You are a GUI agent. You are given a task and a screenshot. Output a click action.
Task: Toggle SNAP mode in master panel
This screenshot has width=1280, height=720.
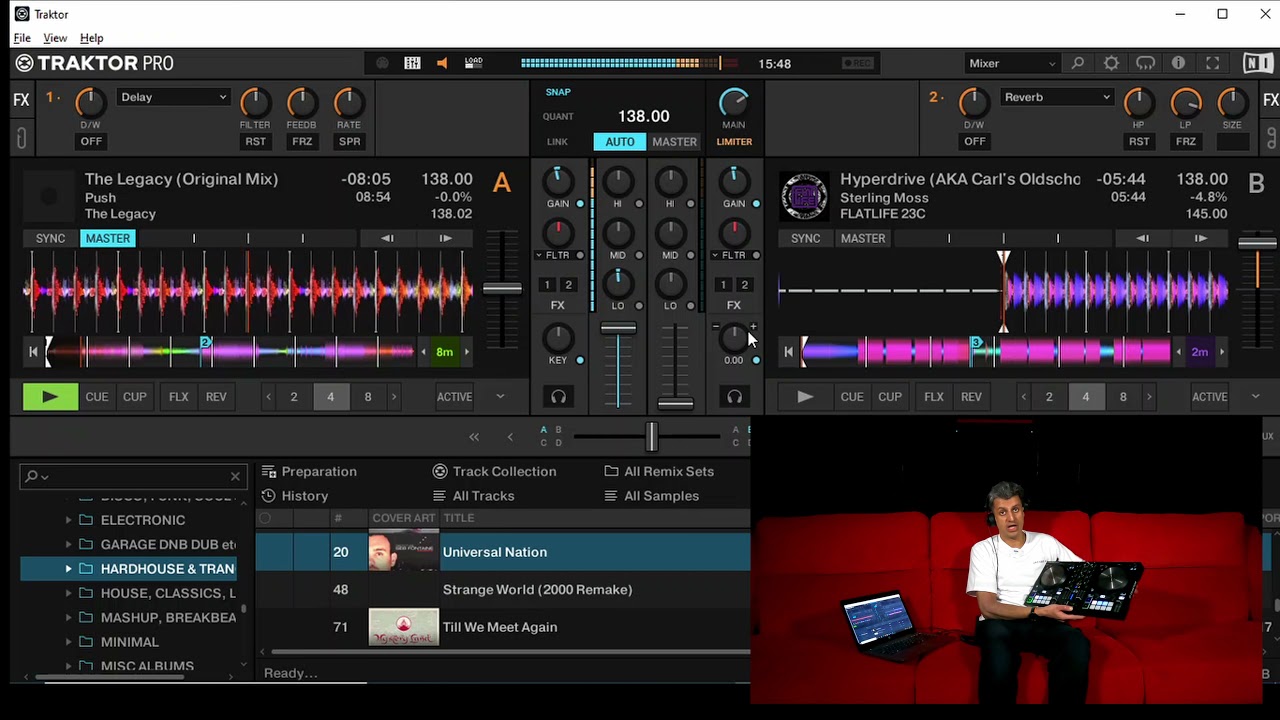(558, 92)
